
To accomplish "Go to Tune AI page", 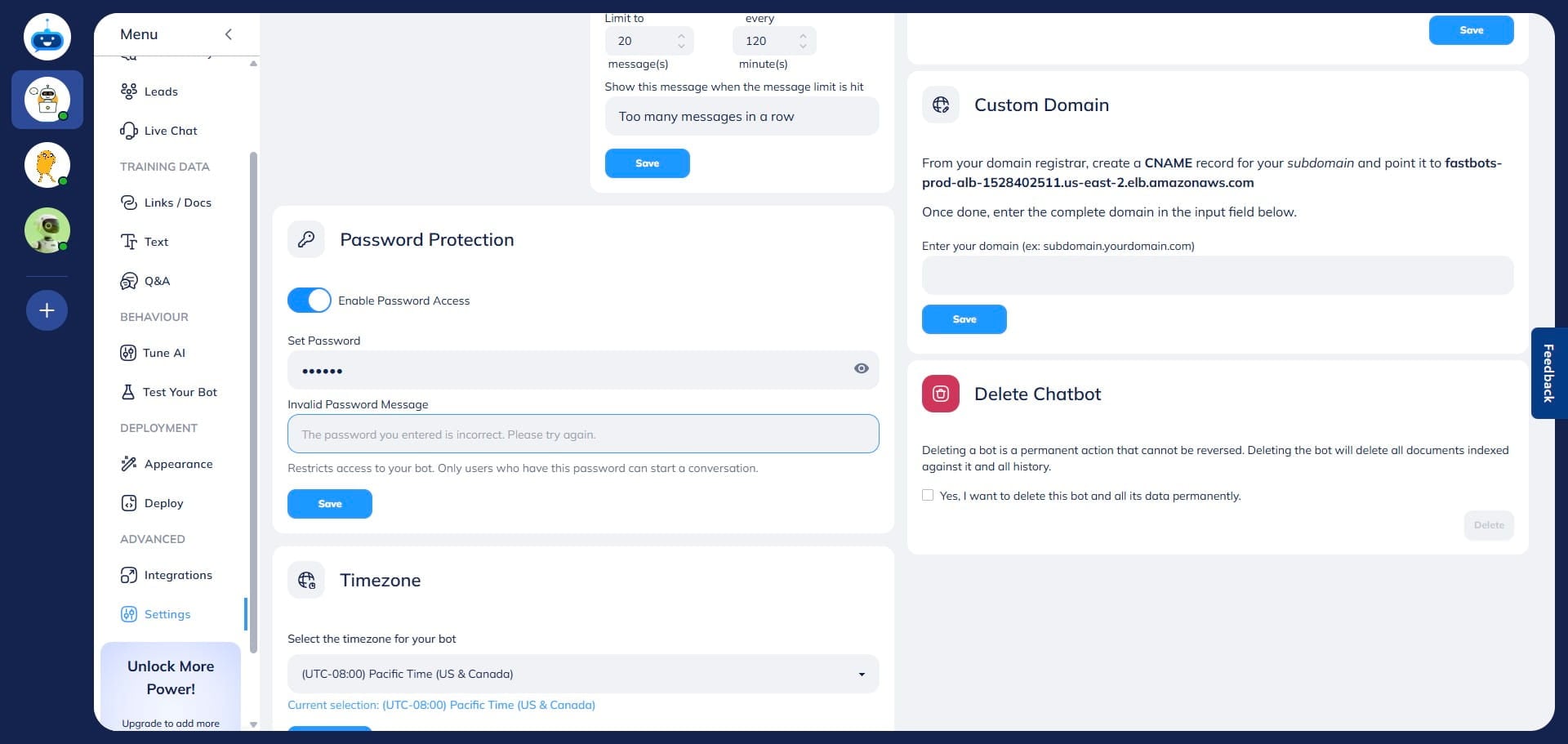I will point(164,353).
